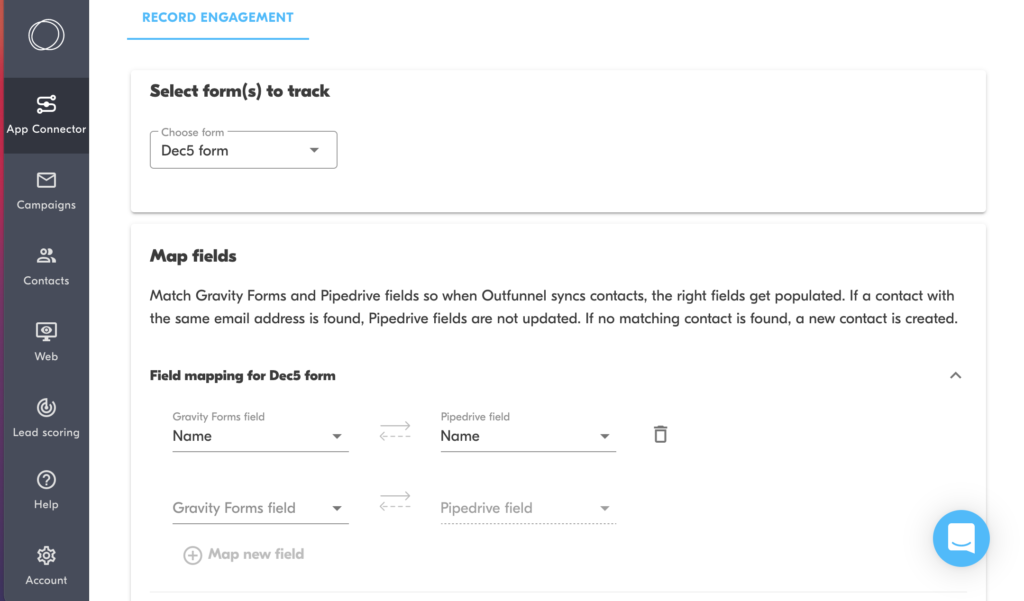Click the sync arrows in the Name row

point(395,431)
